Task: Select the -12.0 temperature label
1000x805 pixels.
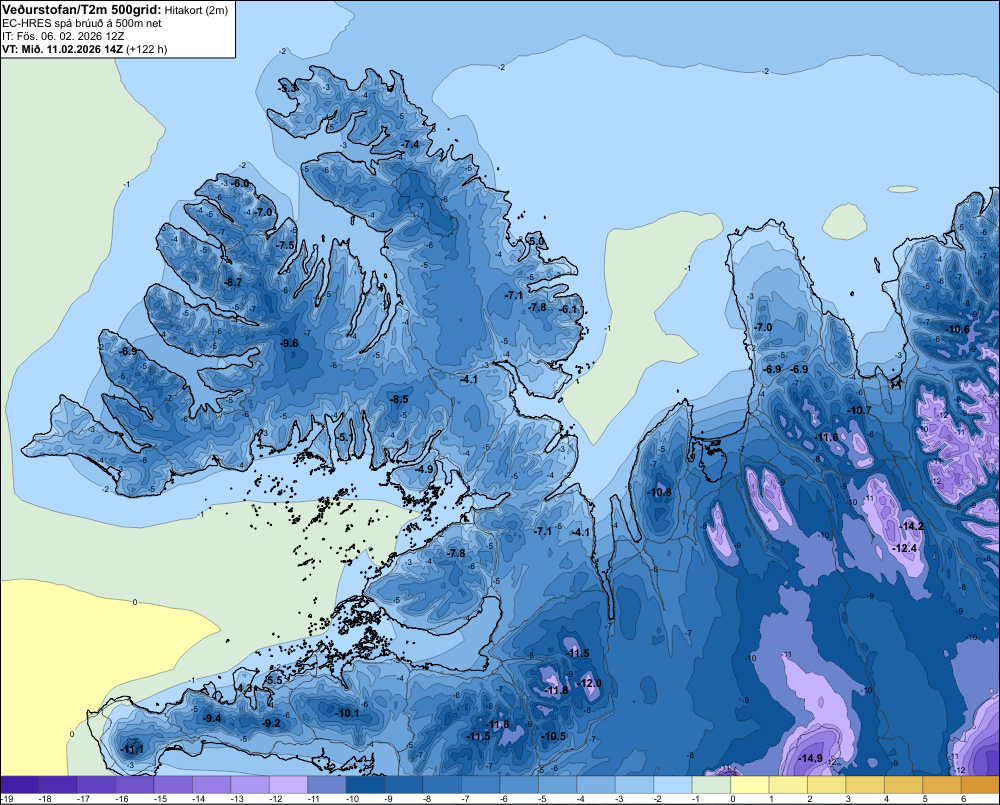Action: click(x=589, y=683)
